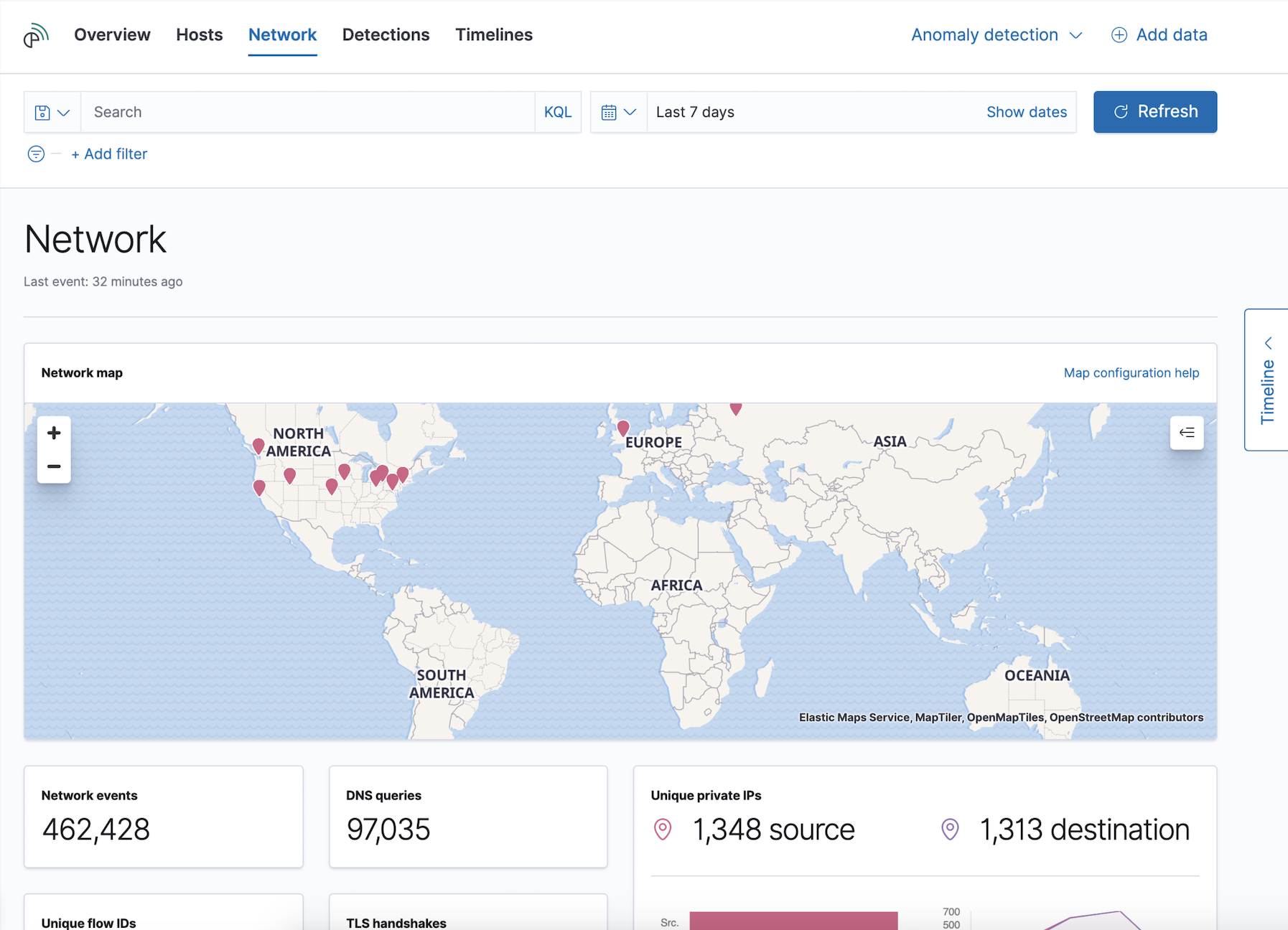Screen dimensions: 1288x930
Task: Open the calendar quick date menu
Action: (618, 113)
